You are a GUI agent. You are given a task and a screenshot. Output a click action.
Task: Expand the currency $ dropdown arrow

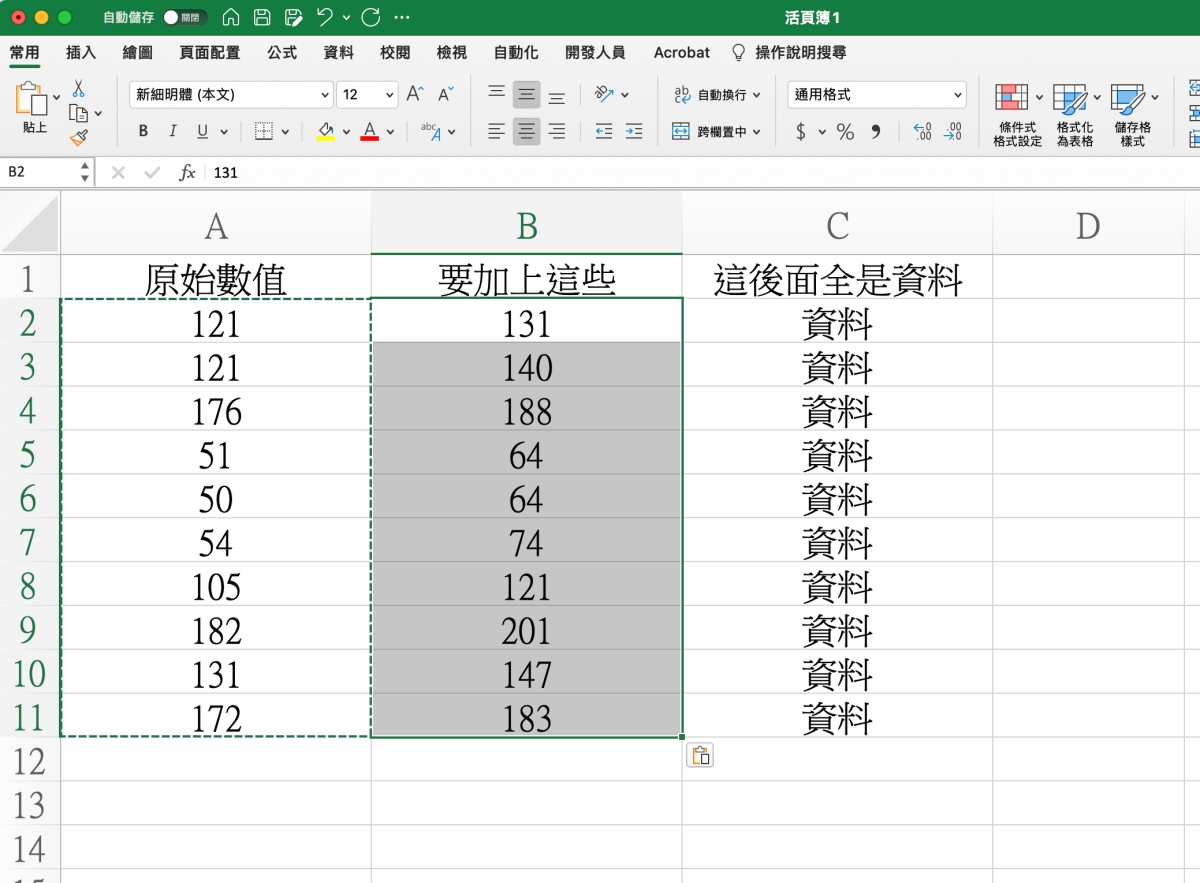[822, 131]
